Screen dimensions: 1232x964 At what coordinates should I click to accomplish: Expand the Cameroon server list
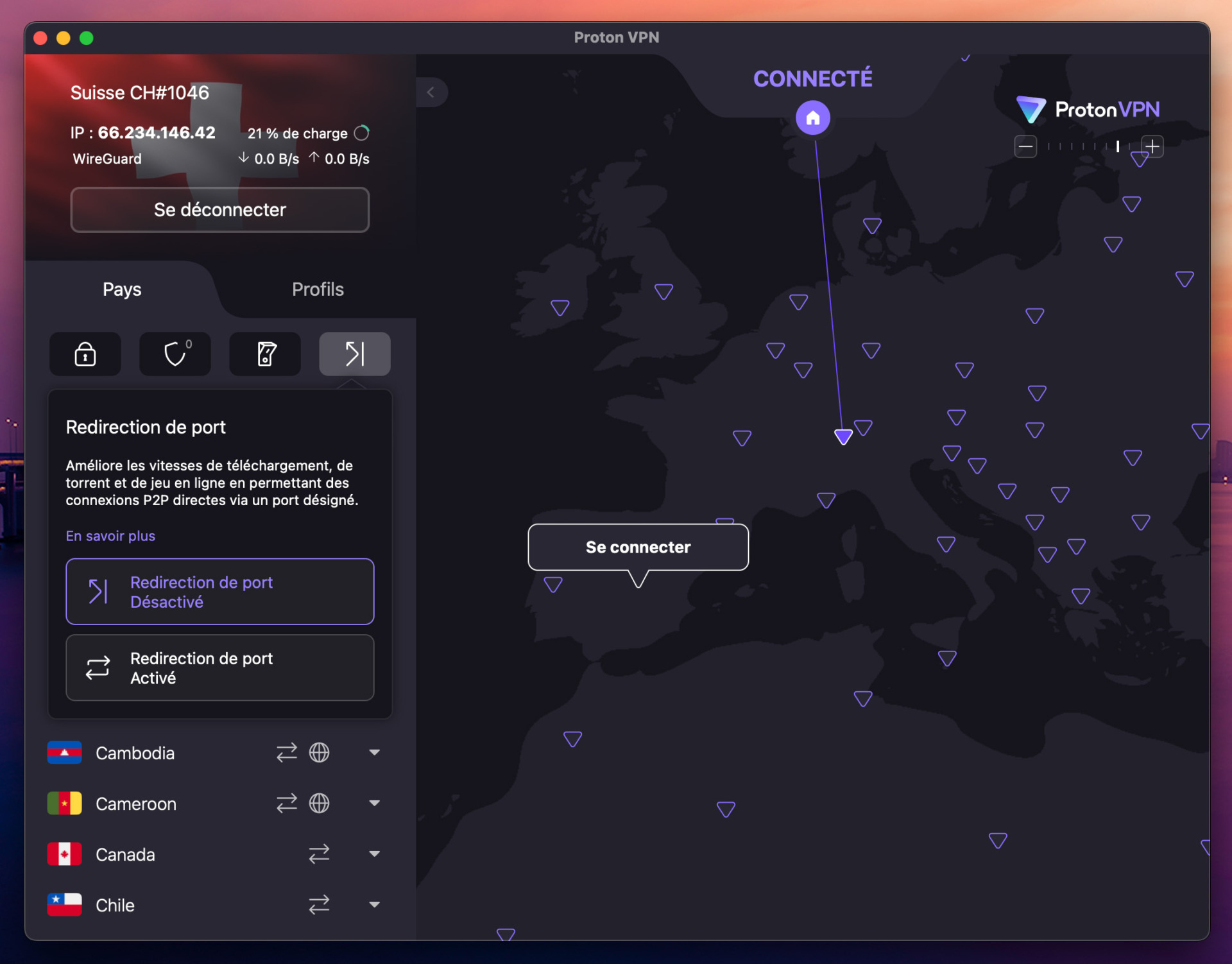click(x=375, y=803)
